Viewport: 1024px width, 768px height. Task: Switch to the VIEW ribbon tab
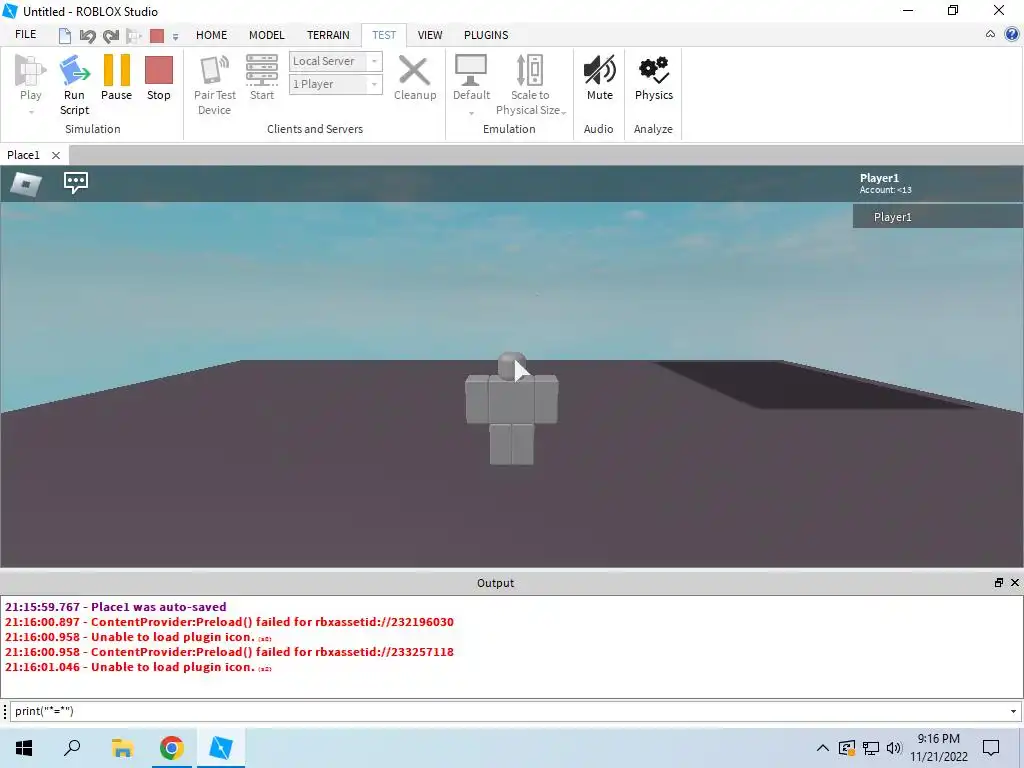click(x=430, y=35)
